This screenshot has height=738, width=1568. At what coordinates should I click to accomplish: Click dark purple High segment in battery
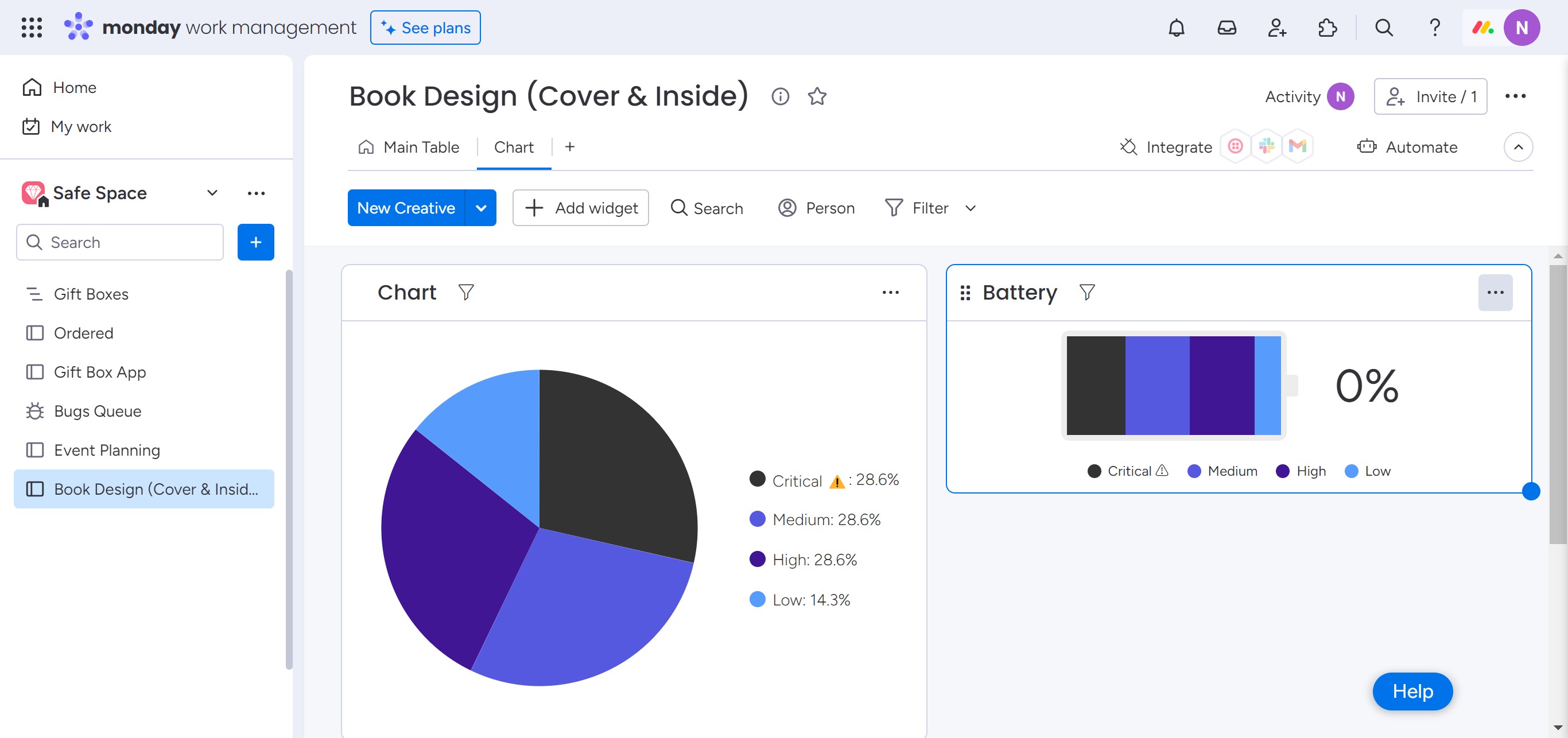[x=1222, y=385]
